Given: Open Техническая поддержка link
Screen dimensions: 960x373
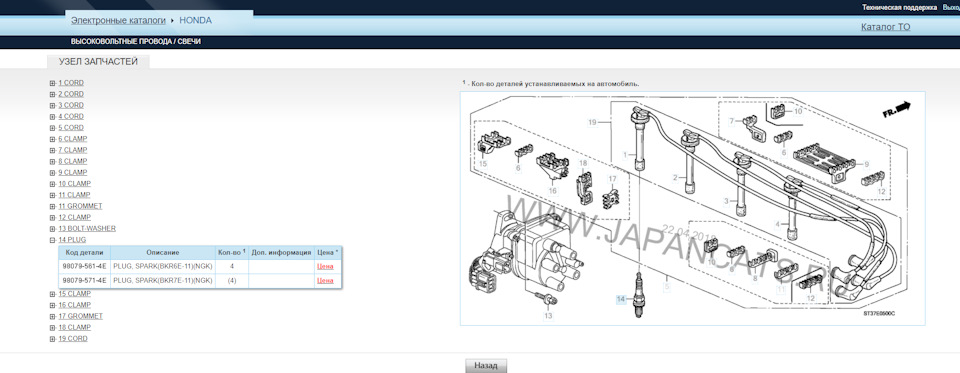Looking at the screenshot, I should [x=899, y=7].
